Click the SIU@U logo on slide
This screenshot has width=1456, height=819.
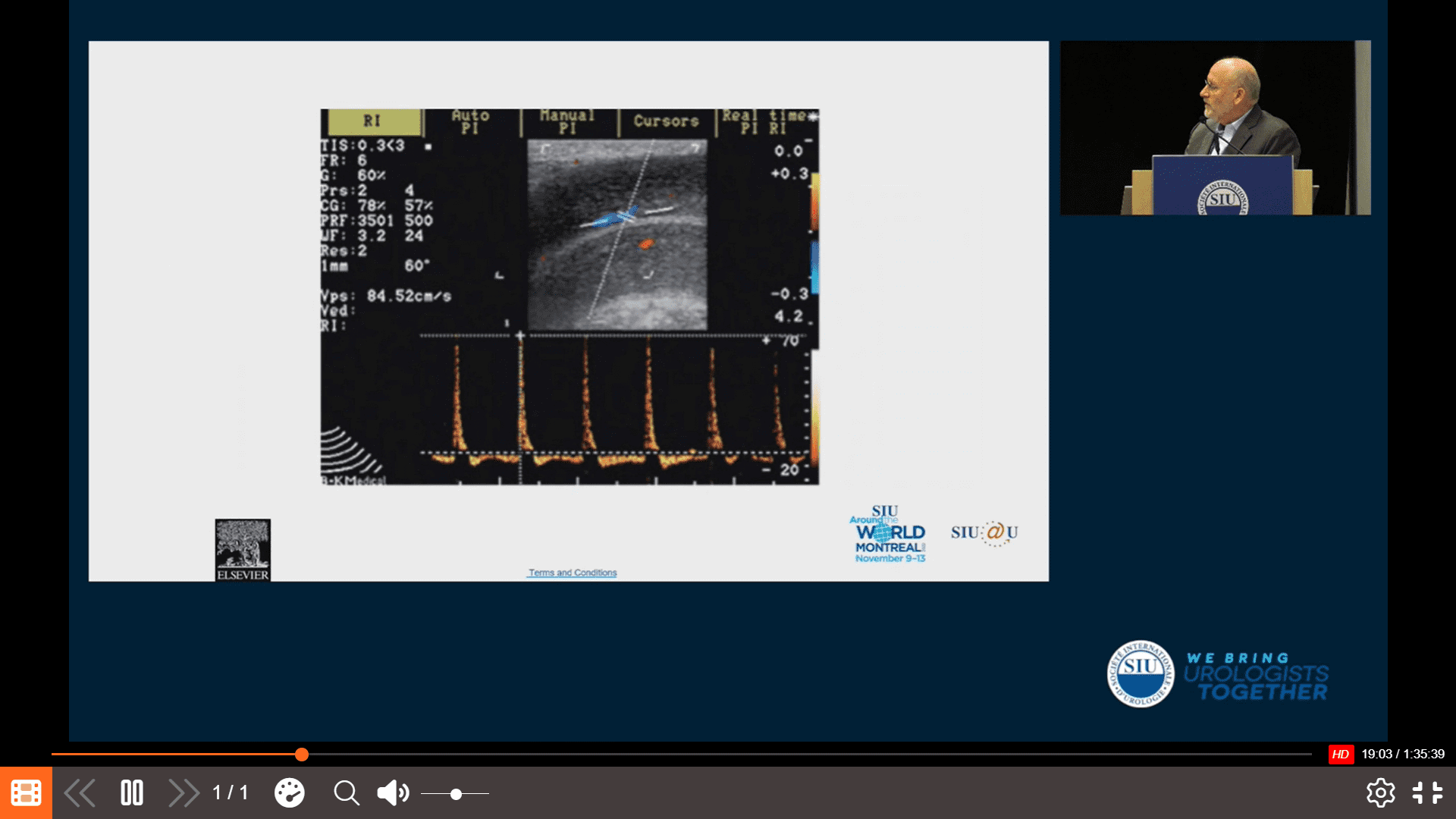pos(984,532)
